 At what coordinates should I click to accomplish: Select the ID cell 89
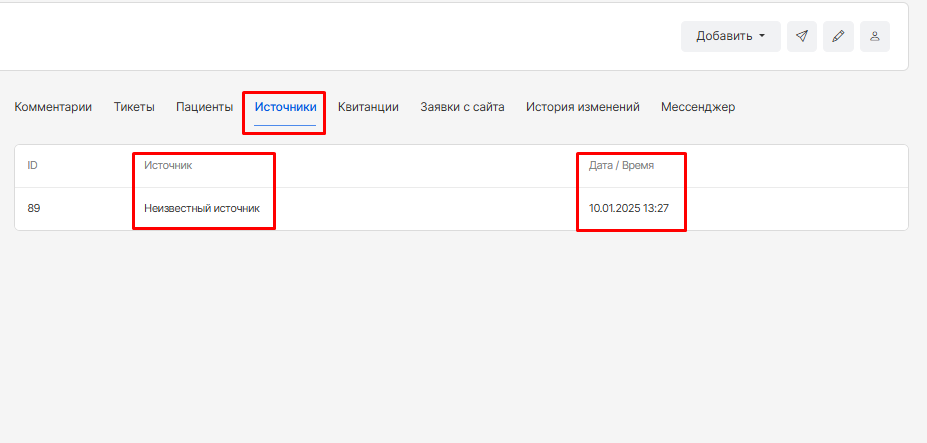pos(34,208)
